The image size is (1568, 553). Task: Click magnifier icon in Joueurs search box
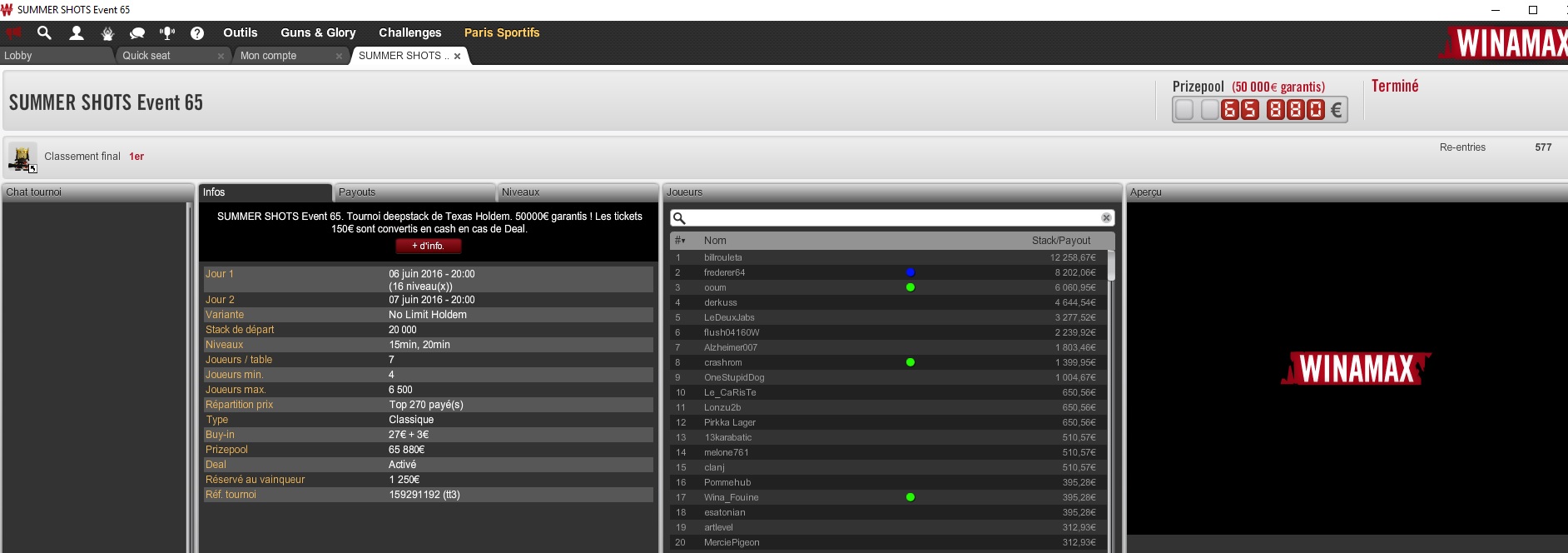679,218
